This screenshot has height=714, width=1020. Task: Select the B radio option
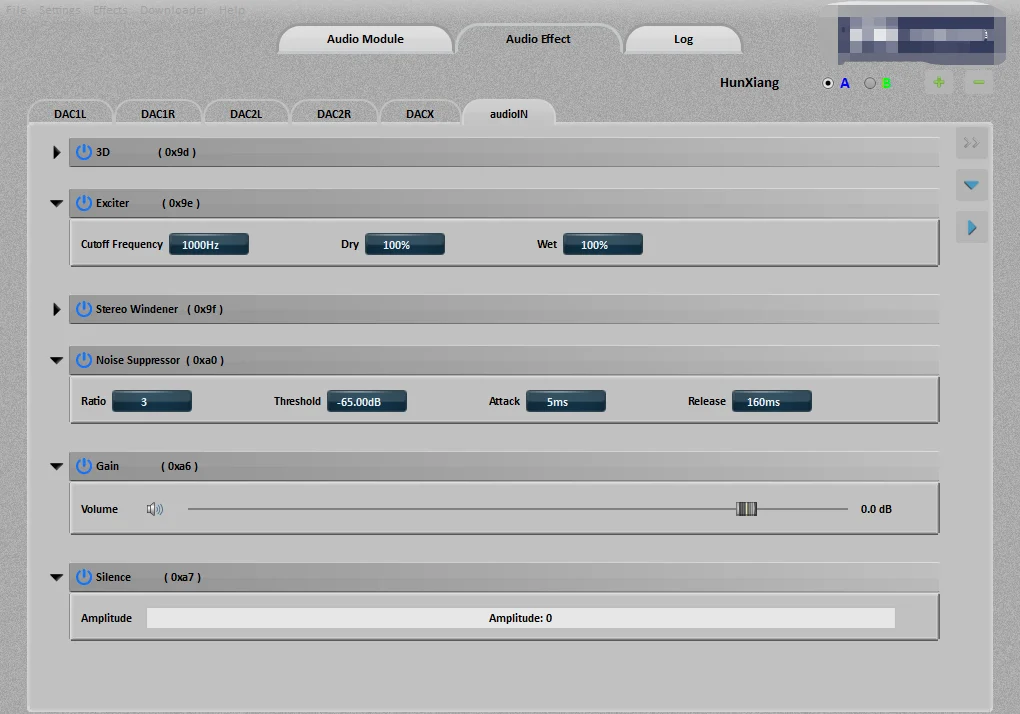click(x=870, y=83)
